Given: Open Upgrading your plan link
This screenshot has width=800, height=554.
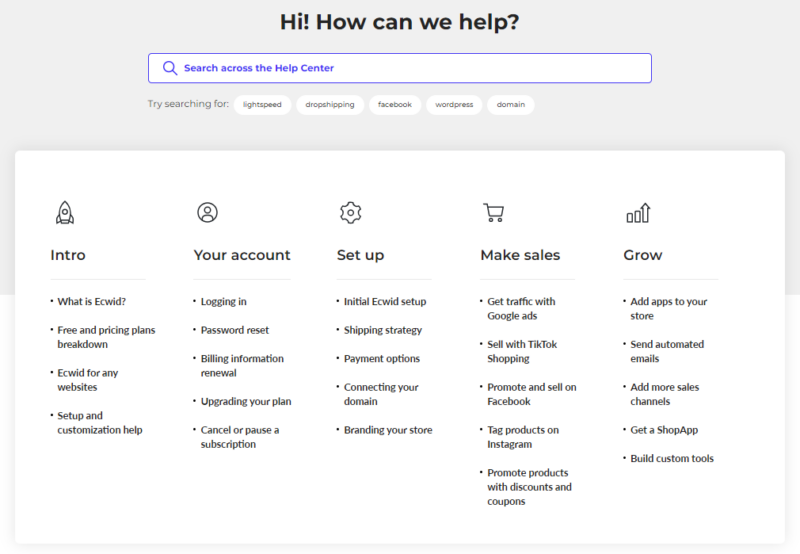Looking at the screenshot, I should coord(246,401).
